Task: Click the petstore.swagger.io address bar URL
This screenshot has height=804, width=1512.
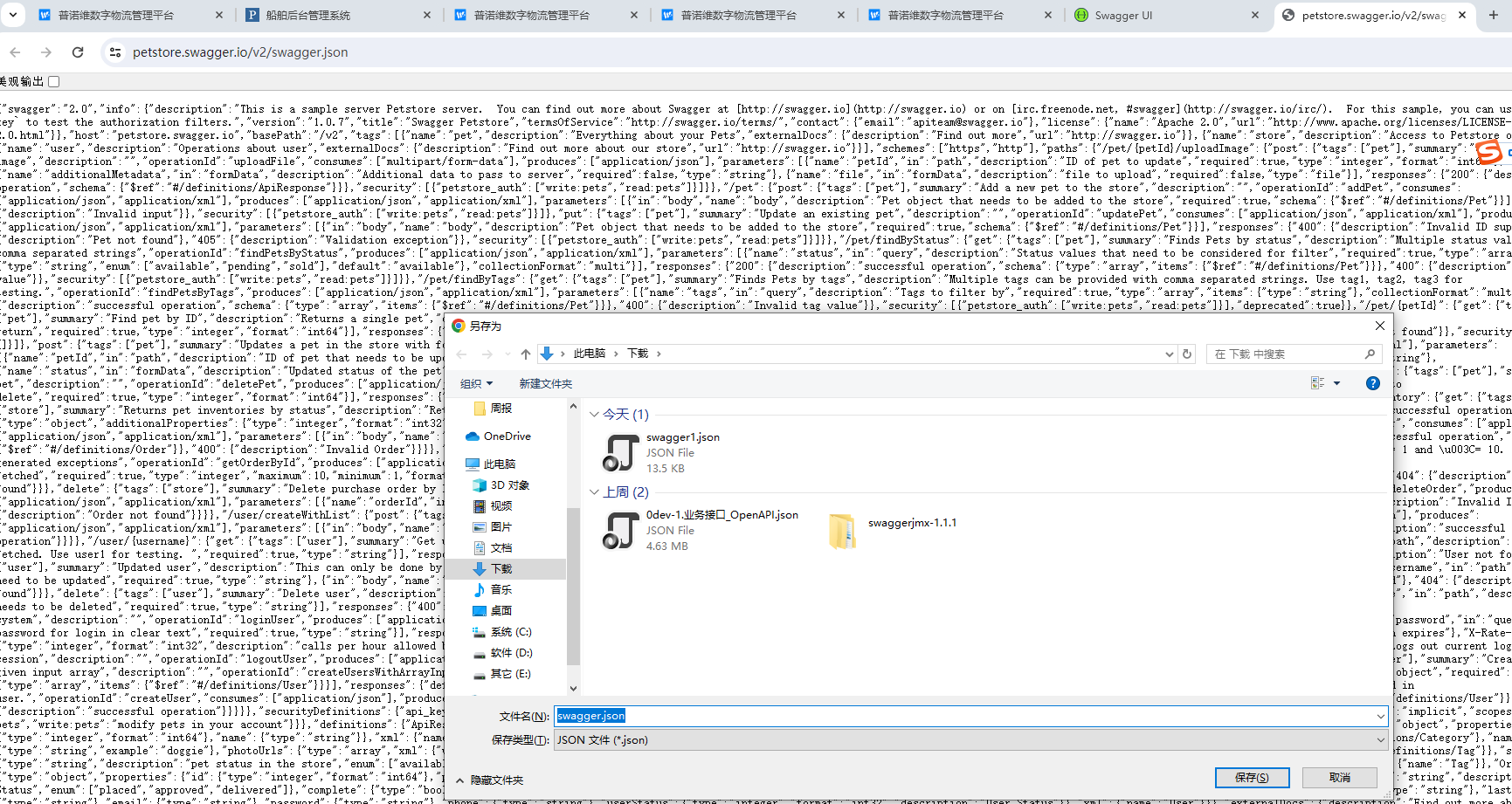Action: [240, 52]
